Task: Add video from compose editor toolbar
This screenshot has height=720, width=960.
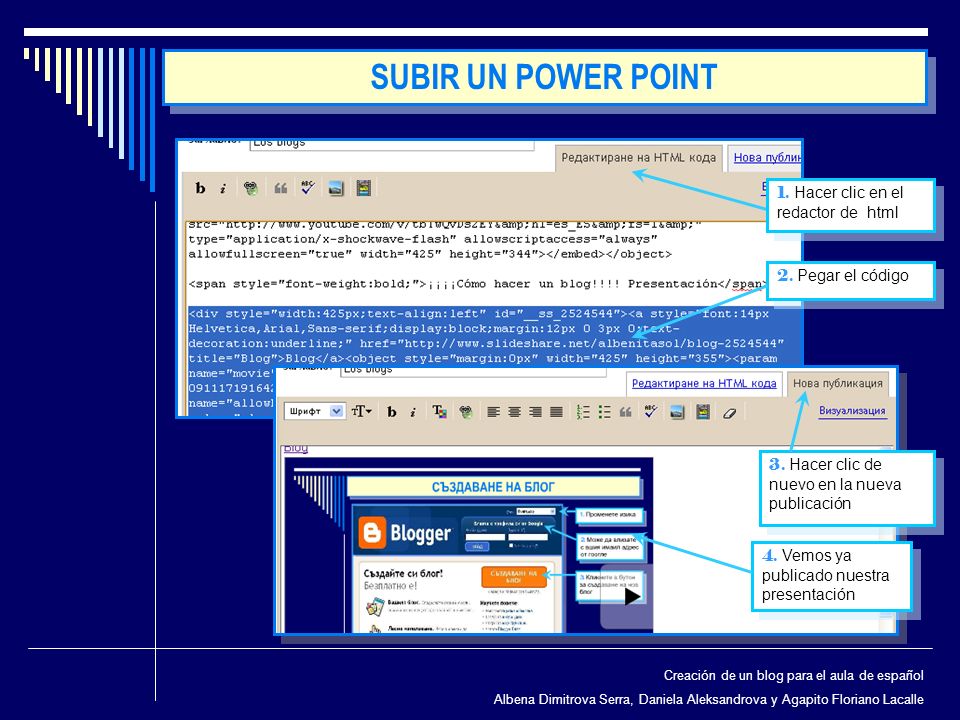Action: (703, 411)
